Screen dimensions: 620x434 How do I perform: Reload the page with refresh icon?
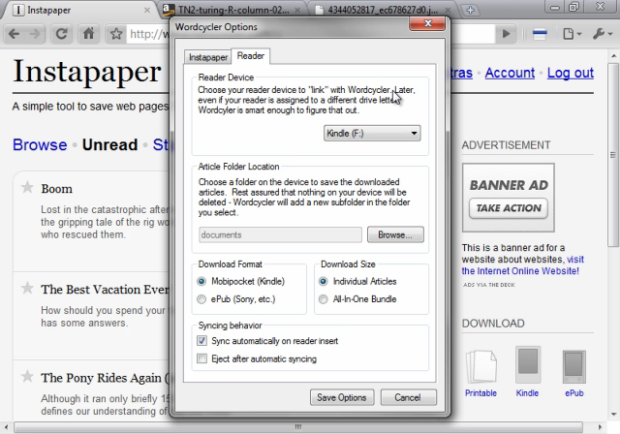pyautogui.click(x=61, y=34)
